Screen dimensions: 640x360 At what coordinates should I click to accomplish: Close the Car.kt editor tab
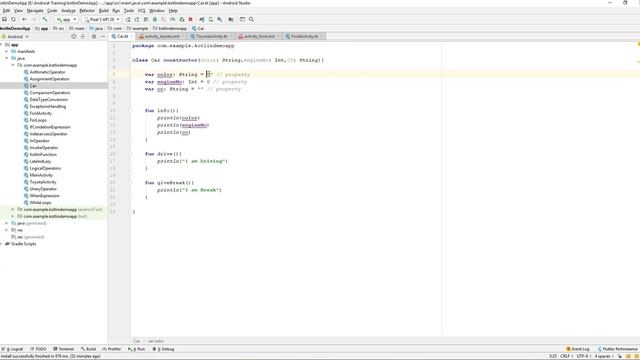click(133, 36)
